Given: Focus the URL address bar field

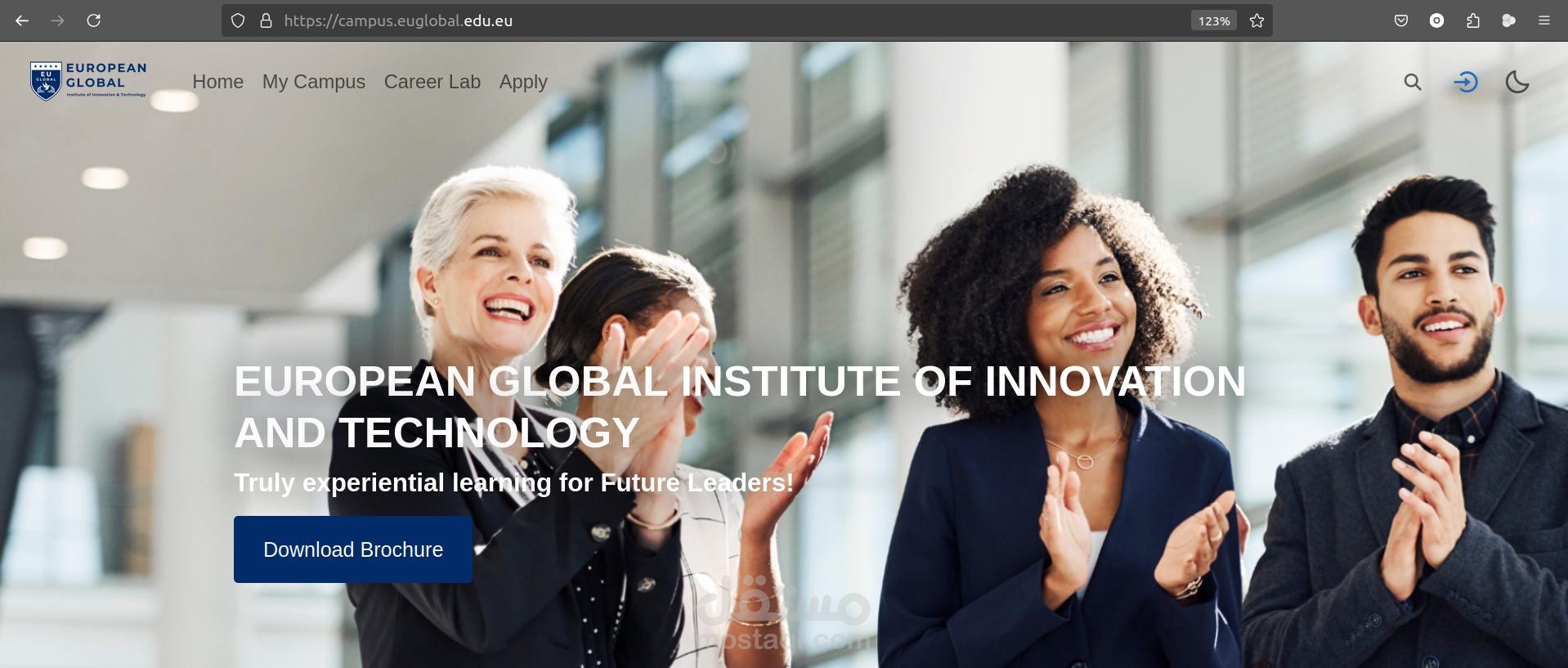Looking at the screenshot, I should [x=728, y=20].
